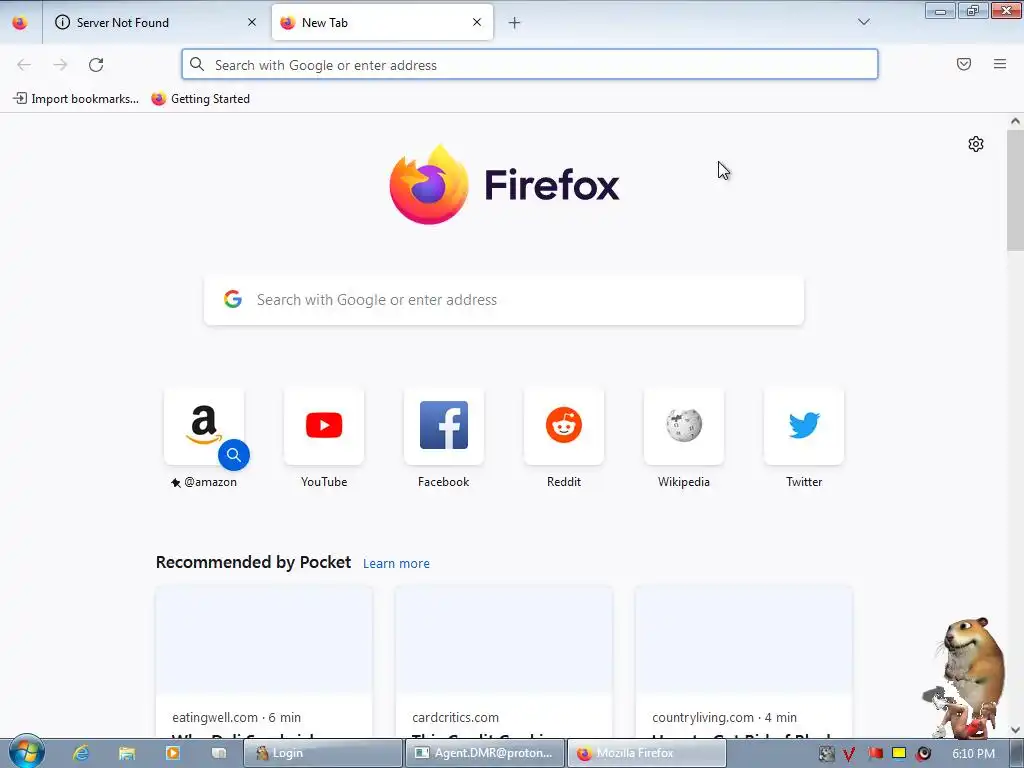Open the Twitter shortcut tile
The width and height of the screenshot is (1024, 768).
[x=804, y=426]
